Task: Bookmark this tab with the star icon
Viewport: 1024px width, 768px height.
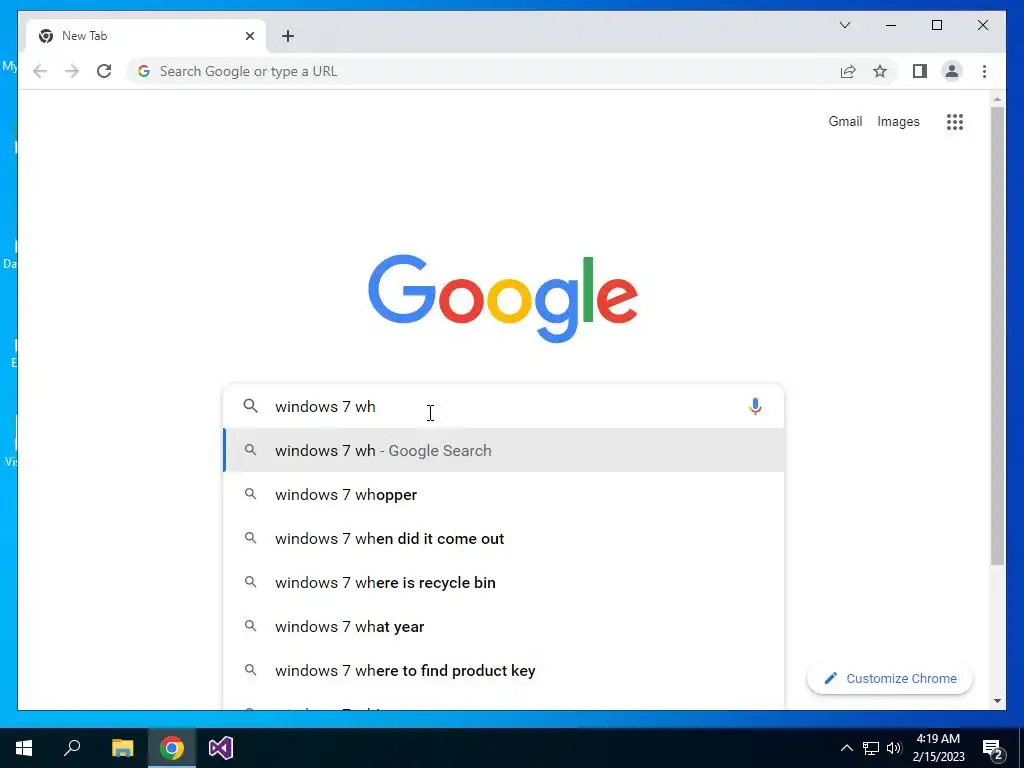Action: coord(880,71)
